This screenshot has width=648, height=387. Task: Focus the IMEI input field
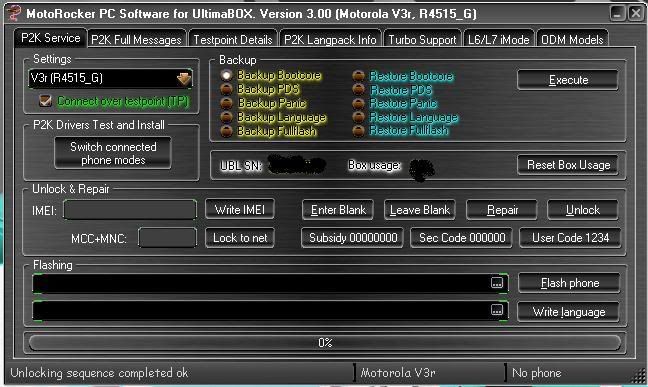[130, 210]
